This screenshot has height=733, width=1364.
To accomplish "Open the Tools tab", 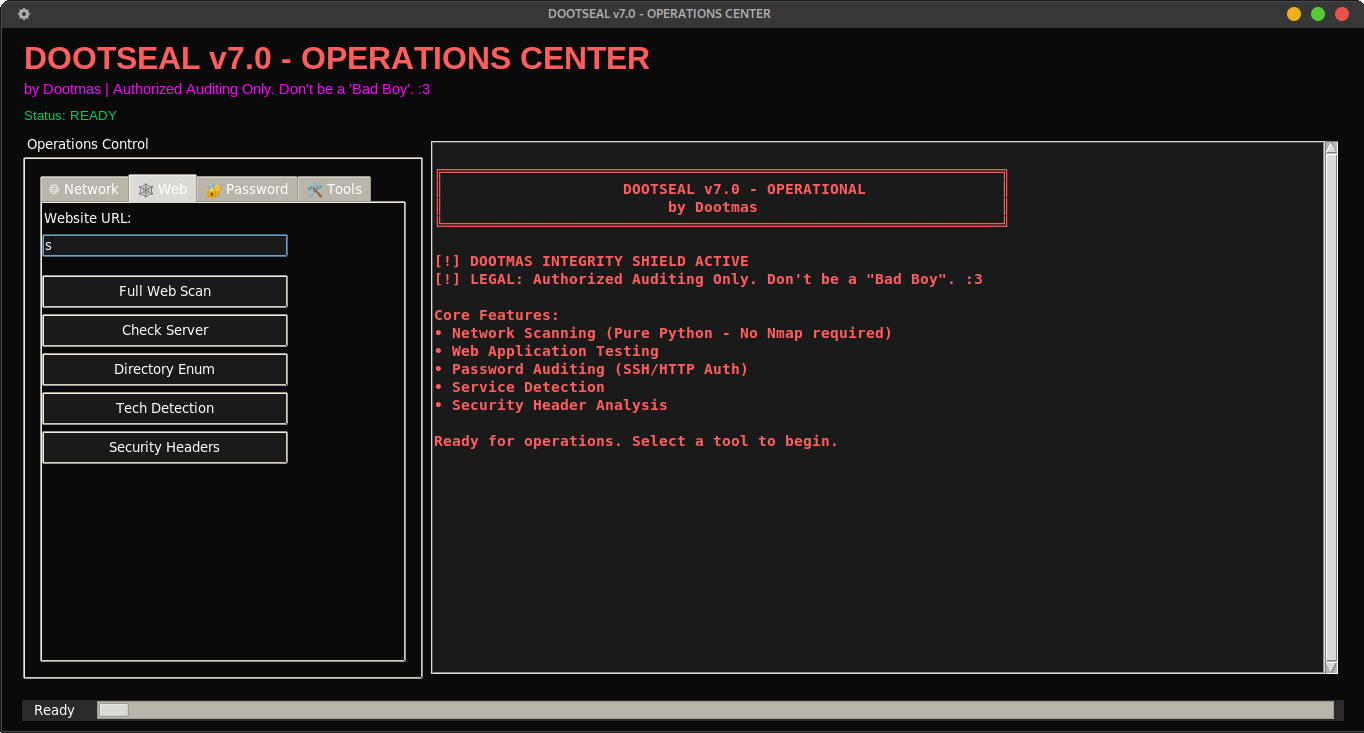I will (335, 188).
